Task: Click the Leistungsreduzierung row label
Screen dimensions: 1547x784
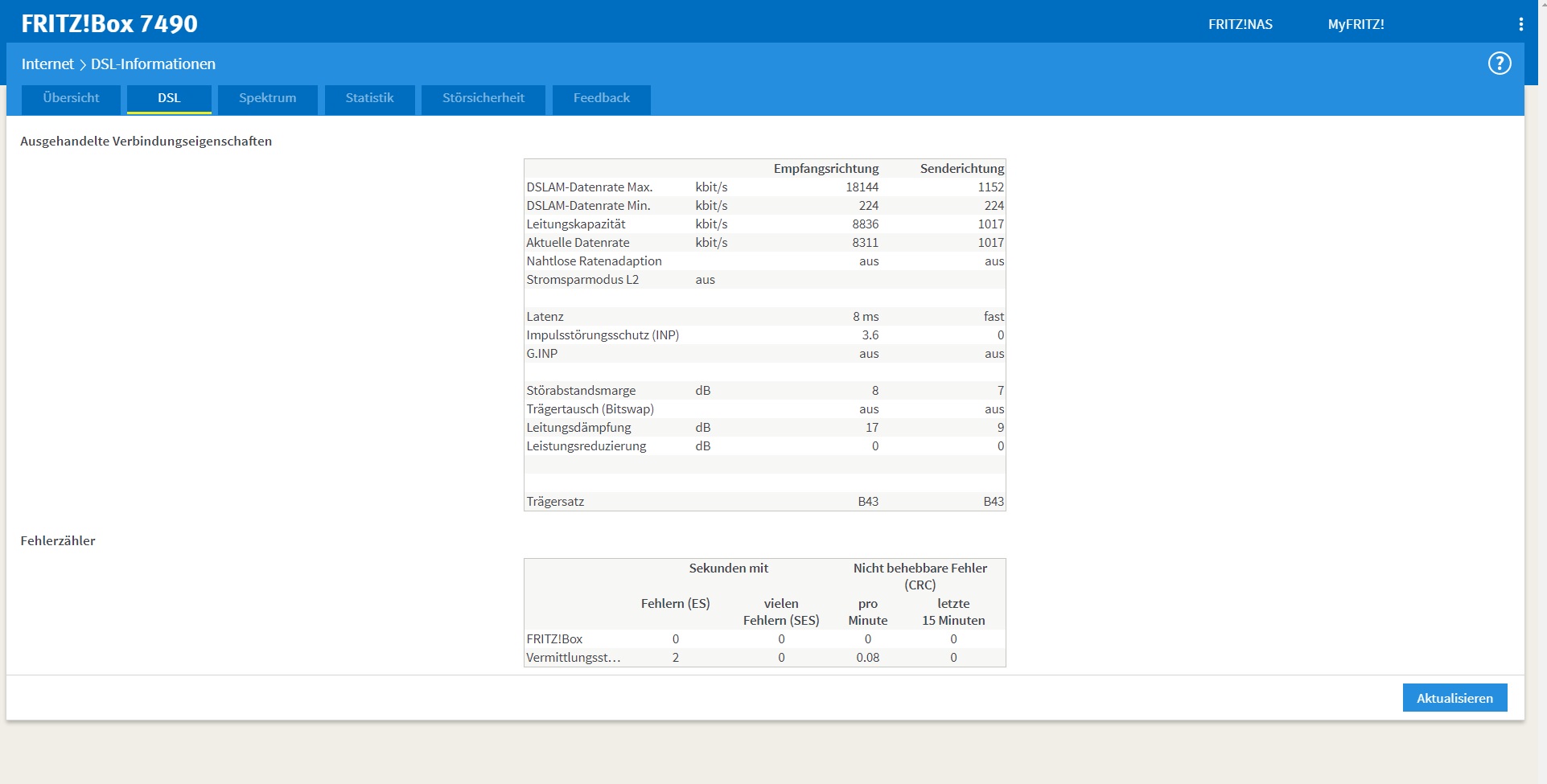Action: click(x=586, y=445)
